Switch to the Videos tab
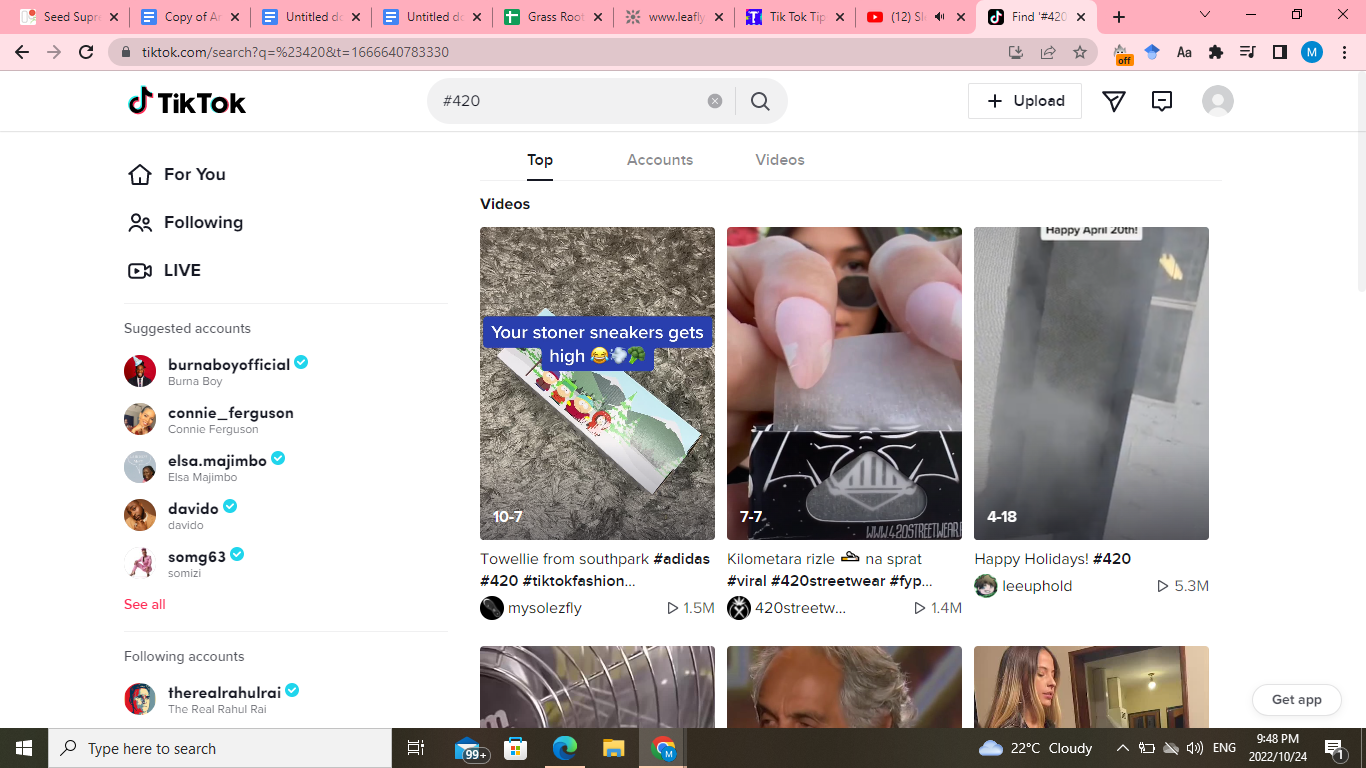The image size is (1366, 768). 780,160
